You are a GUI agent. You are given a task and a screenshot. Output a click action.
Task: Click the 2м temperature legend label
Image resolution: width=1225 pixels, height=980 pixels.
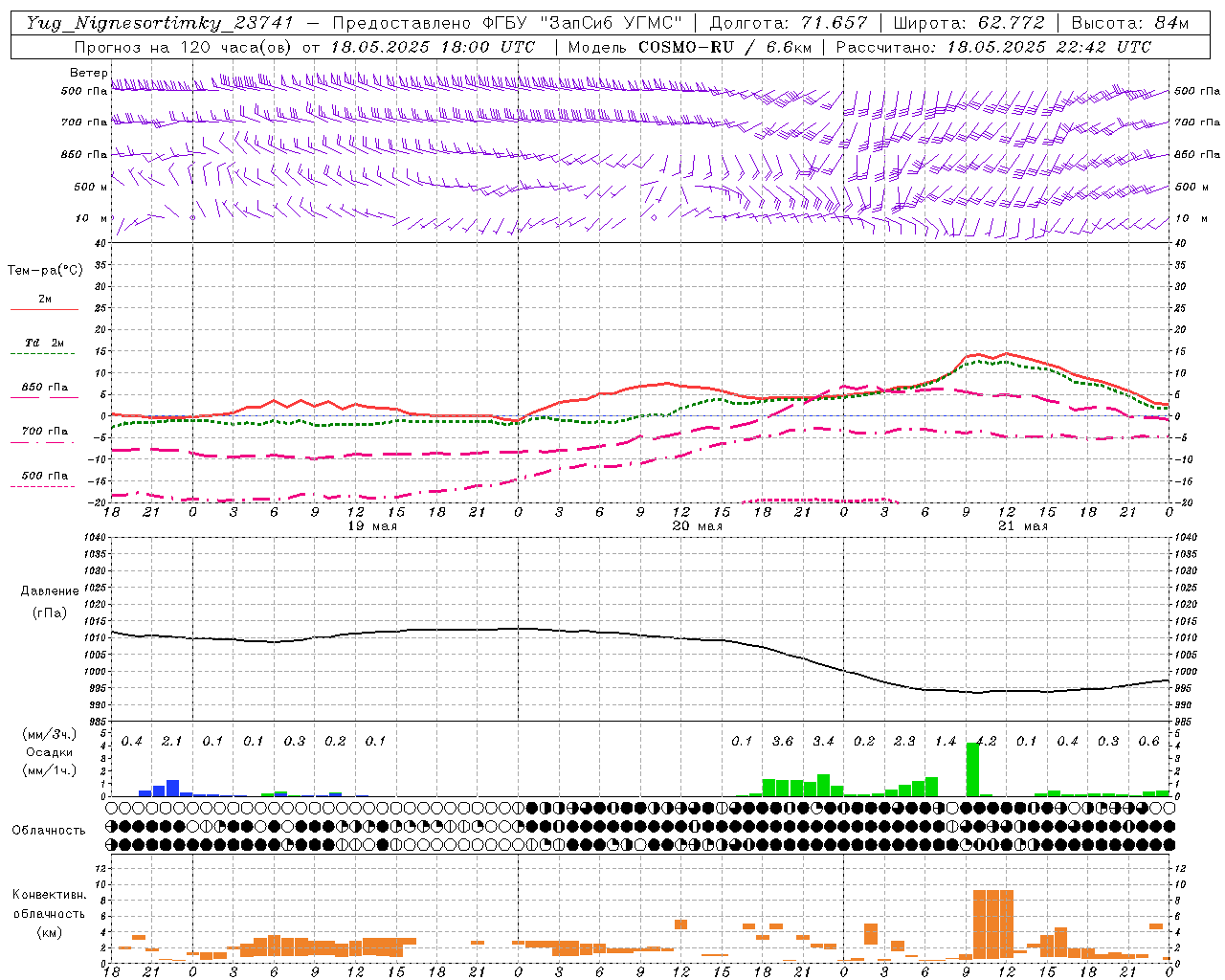click(45, 300)
